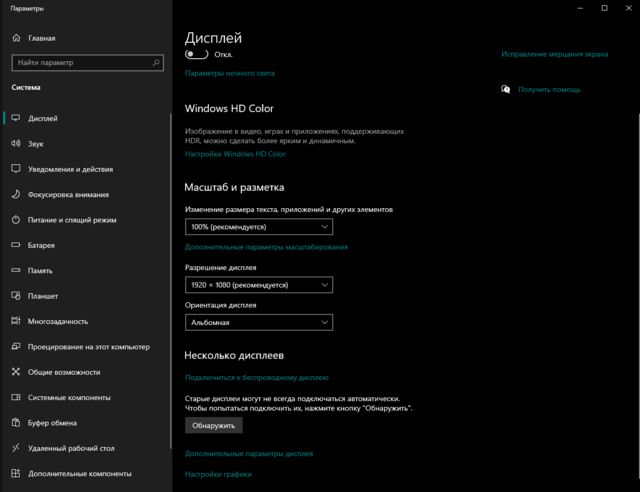640x492 pixels.
Task: Open Настройки Windows HD Color link
Action: [x=235, y=154]
